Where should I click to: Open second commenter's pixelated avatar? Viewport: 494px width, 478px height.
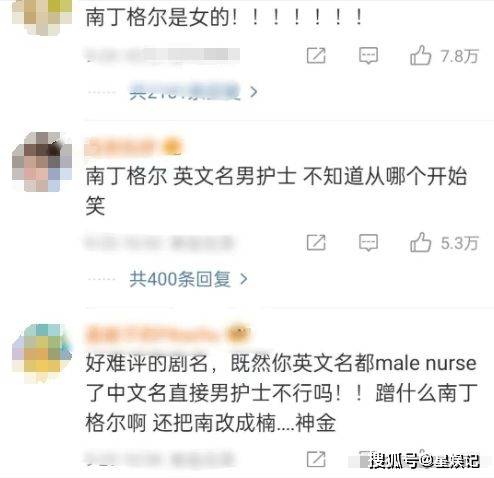(x=42, y=162)
